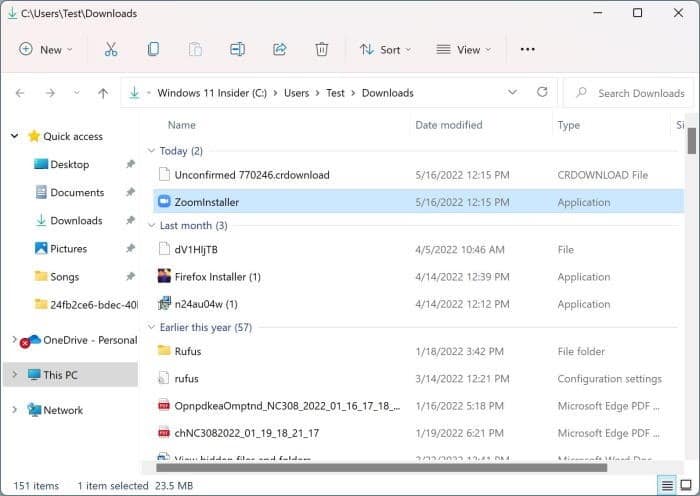Click the 5/16/2022 date of ZoomInstaller

462,202
